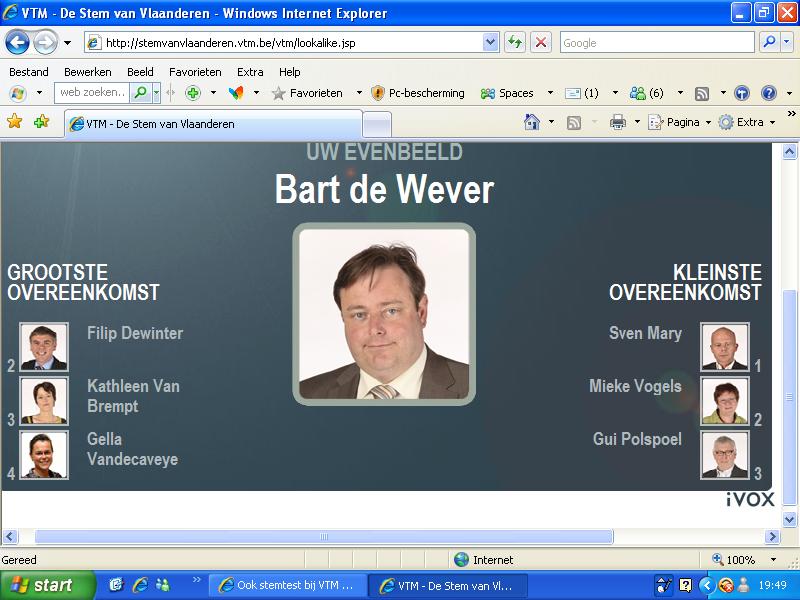The image size is (800, 600).
Task: Click the green plus toolbar icon
Action: click(x=193, y=93)
